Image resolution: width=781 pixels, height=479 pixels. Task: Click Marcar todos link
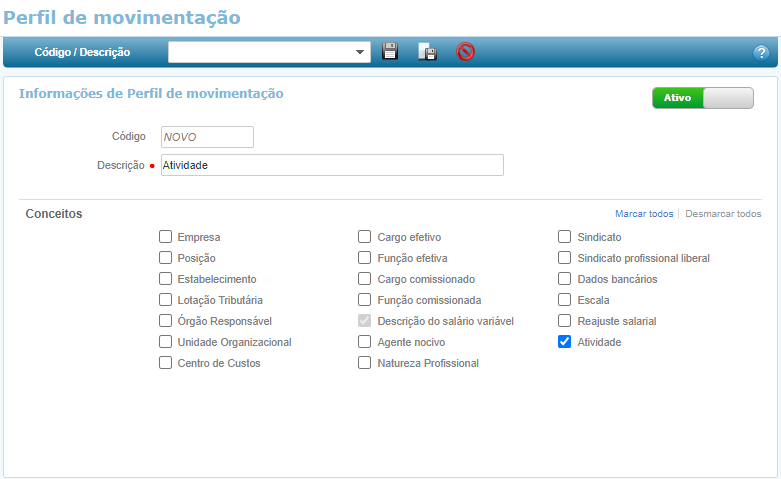(643, 214)
